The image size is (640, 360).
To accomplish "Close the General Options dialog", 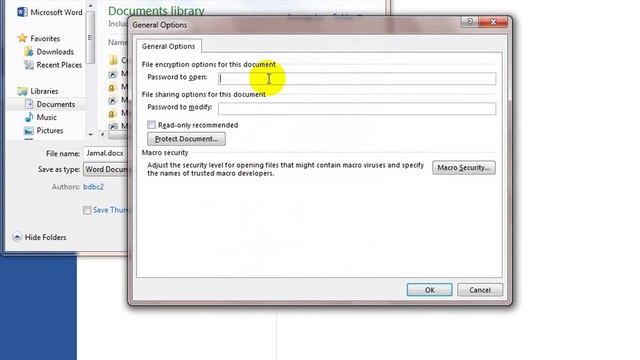I will pos(493,22).
